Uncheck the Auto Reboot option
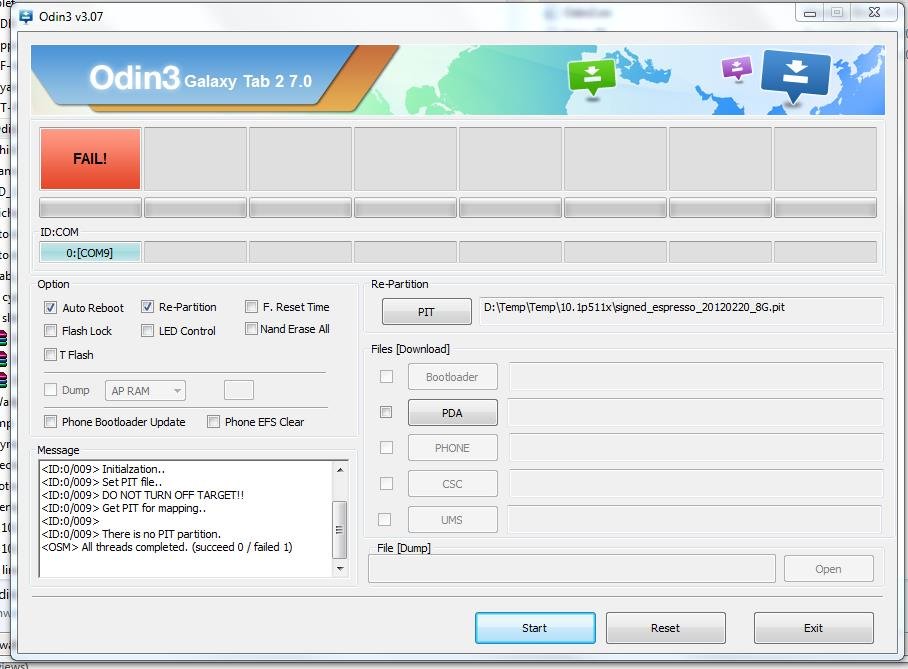Viewport: 908px width, 669px height. 50,308
